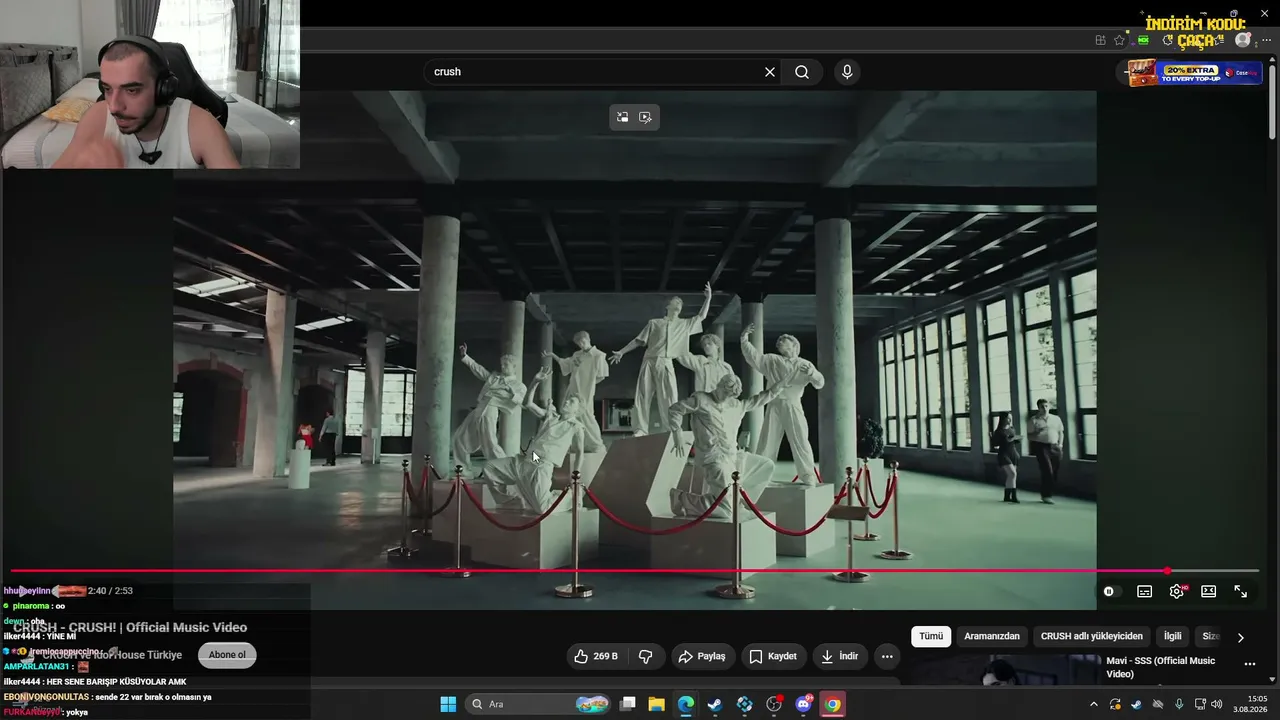Switch to theater mode
1280x720 pixels.
(1209, 591)
